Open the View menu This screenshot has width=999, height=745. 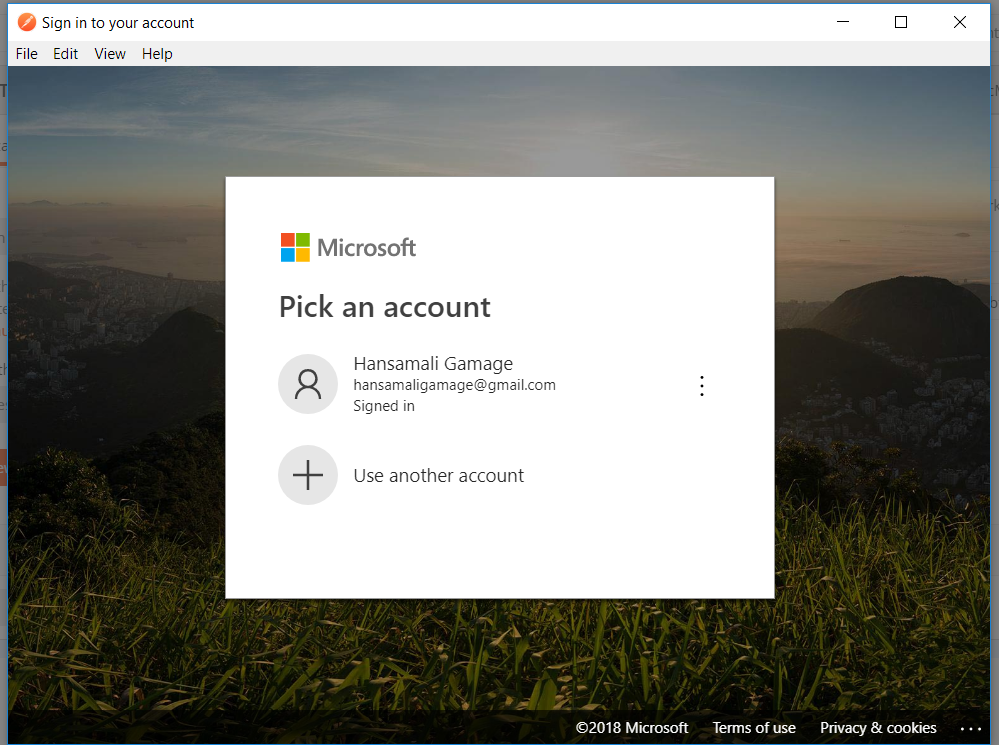(110, 54)
